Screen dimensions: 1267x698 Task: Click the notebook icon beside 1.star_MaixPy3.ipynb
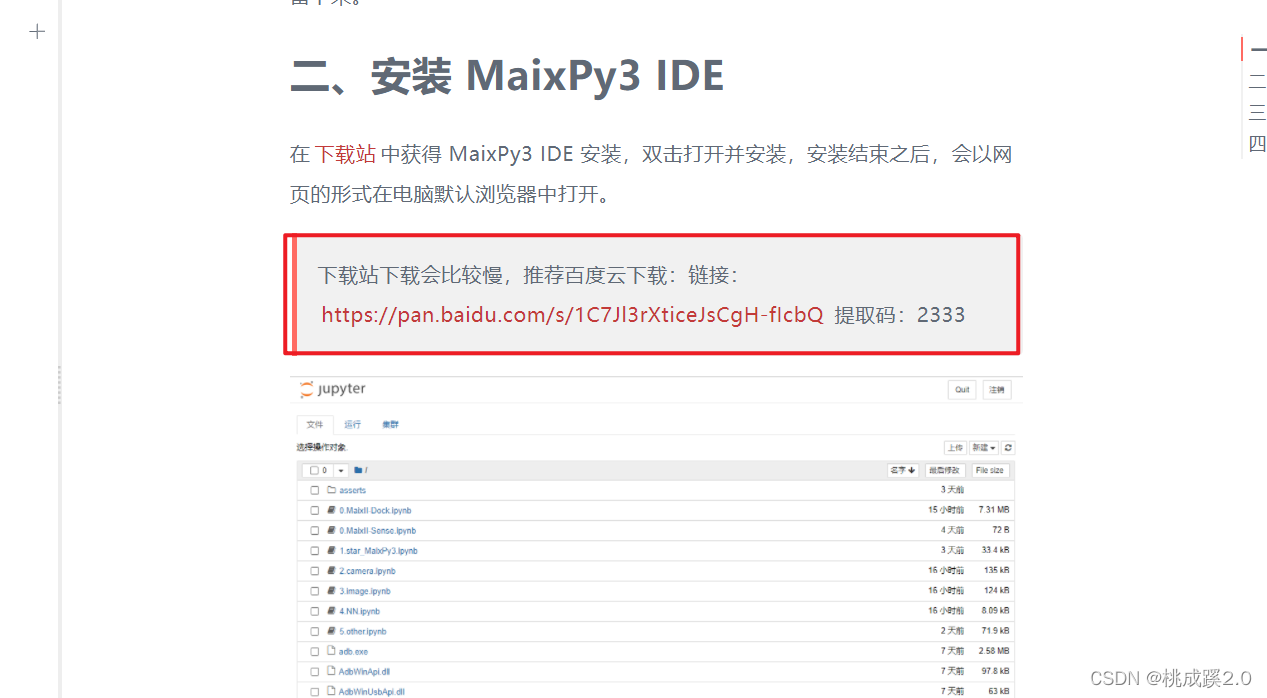point(331,551)
